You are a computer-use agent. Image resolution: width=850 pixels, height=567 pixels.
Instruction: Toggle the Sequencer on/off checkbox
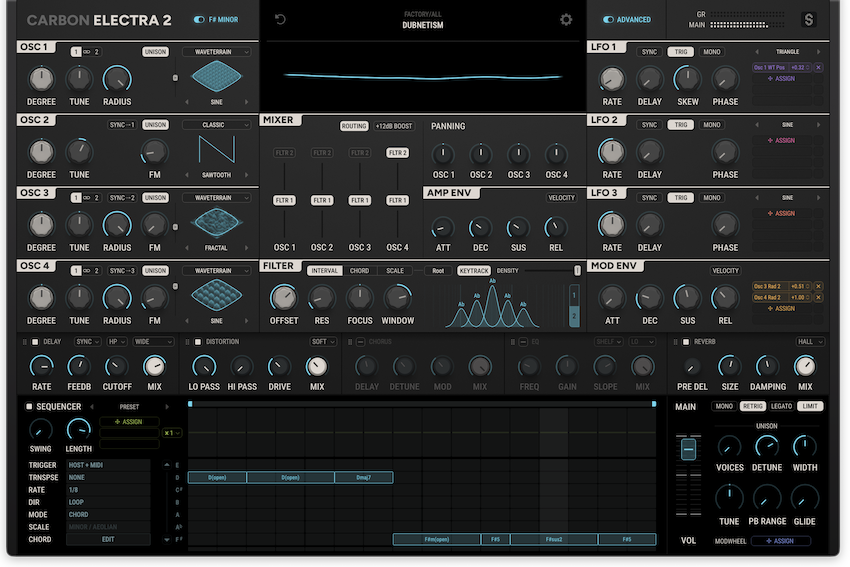pyautogui.click(x=29, y=407)
